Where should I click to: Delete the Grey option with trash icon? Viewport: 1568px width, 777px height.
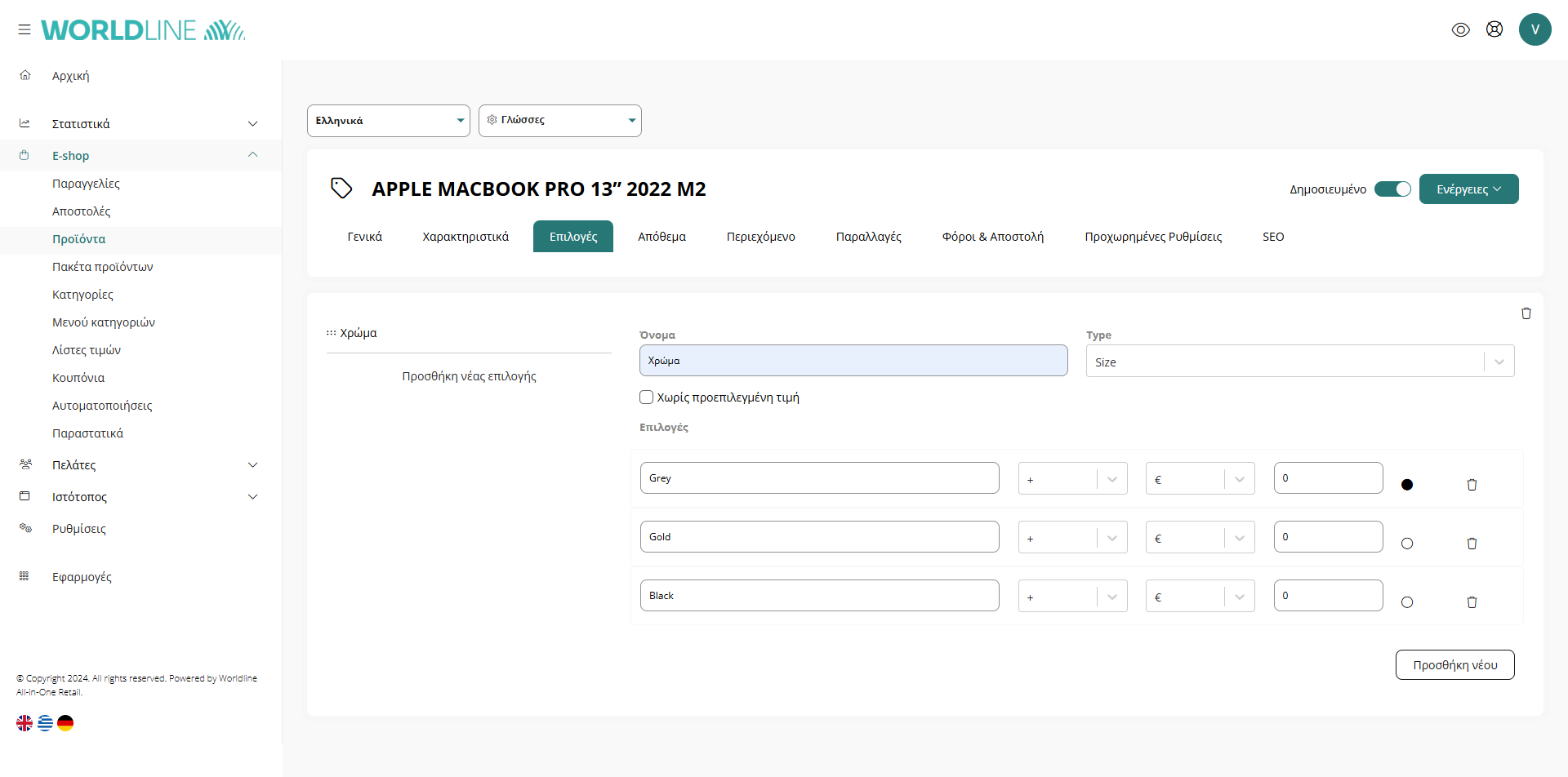[1472, 485]
